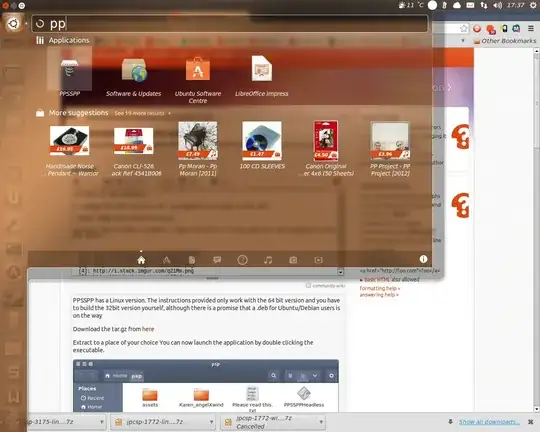Click the PPSSPP file manager screenshot image
This screenshot has width=540, height=432.
point(206,385)
